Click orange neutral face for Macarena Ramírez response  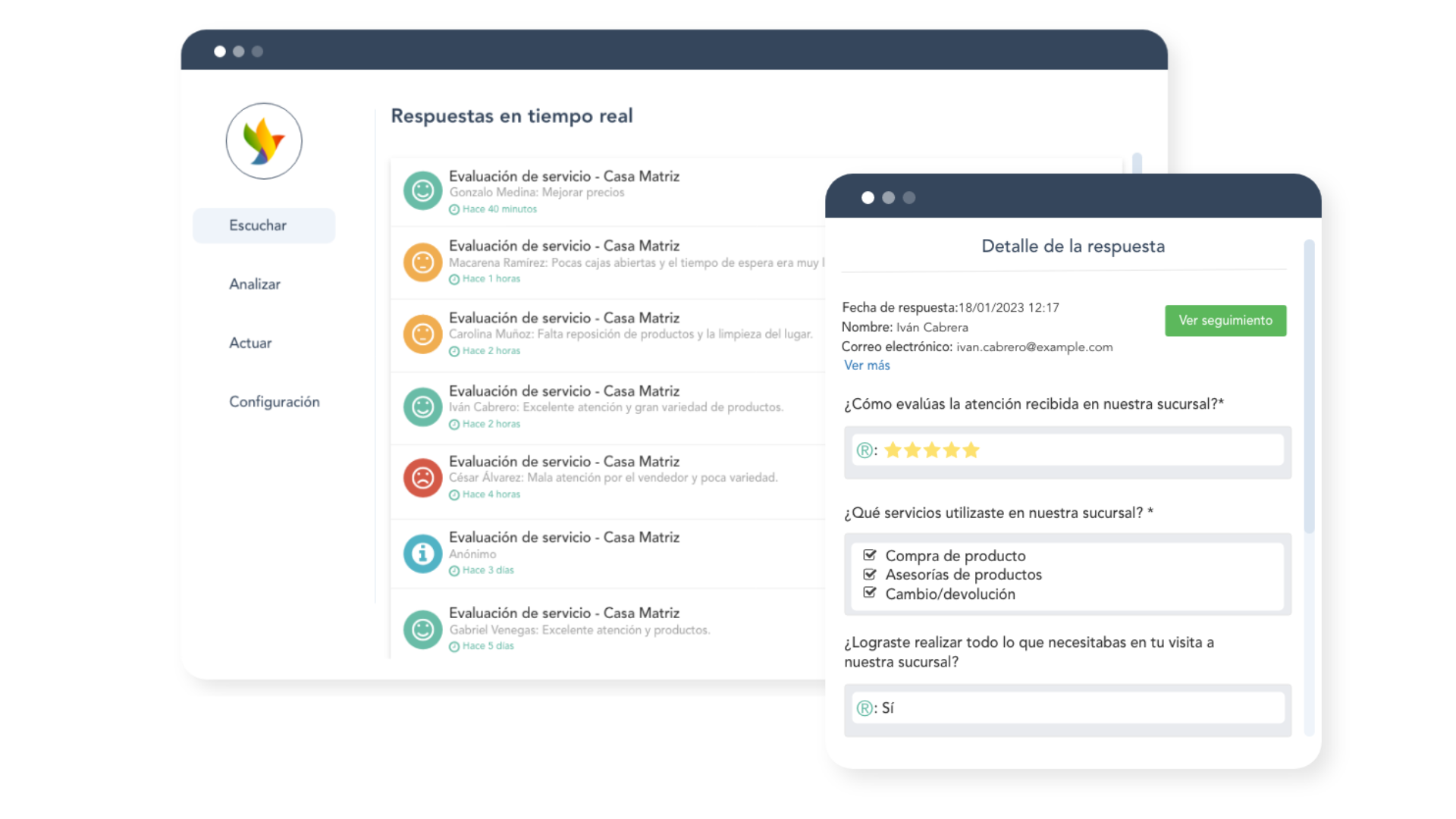(x=422, y=262)
